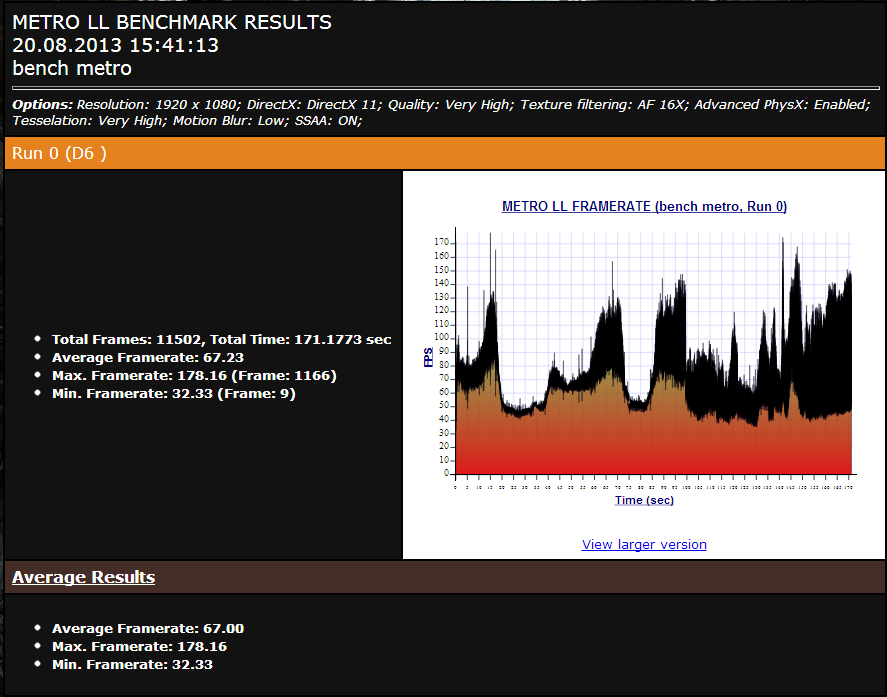Click the 'Time (sec)' axis label
The width and height of the screenshot is (887, 697).
click(644, 500)
